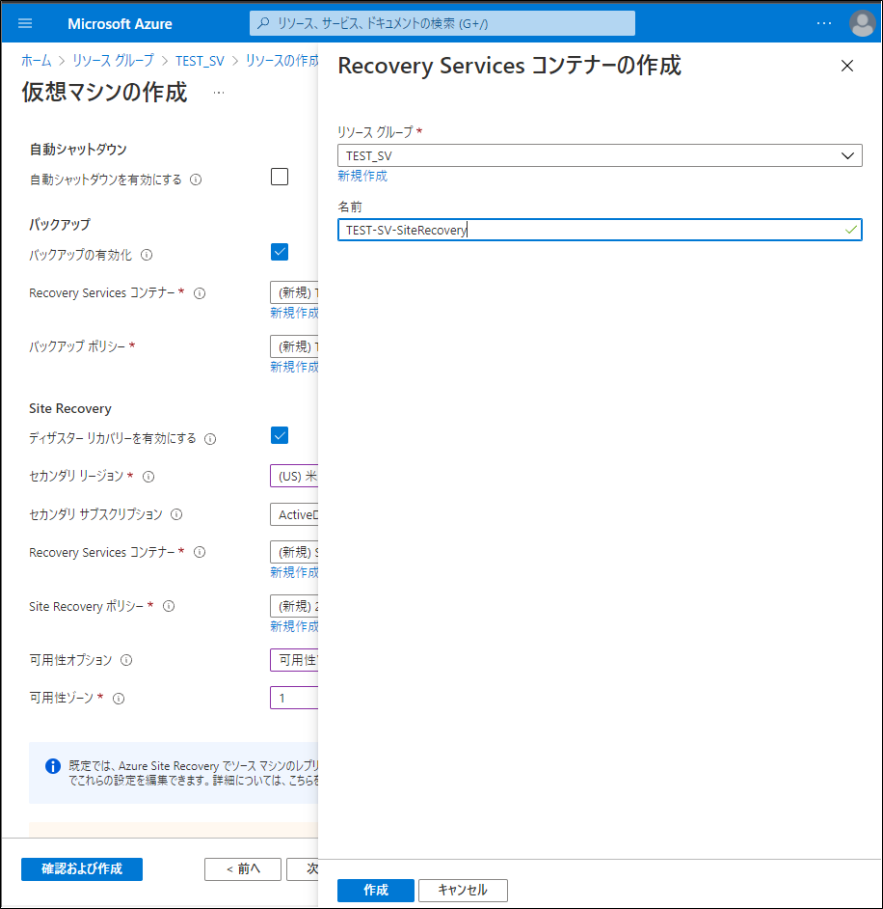Click the < 前へ button
Viewport: 883px width, 909px height.
(x=242, y=869)
